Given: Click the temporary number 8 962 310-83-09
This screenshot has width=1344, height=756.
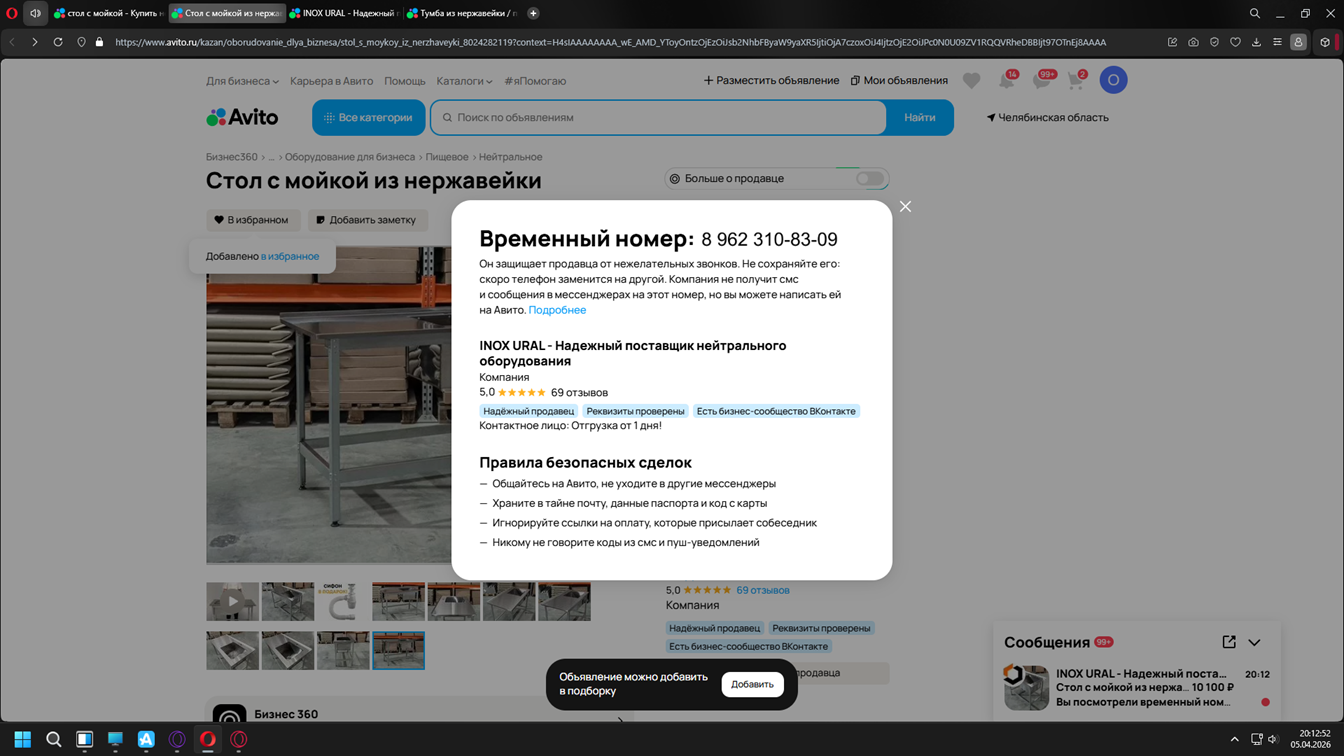Looking at the screenshot, I should [769, 240].
